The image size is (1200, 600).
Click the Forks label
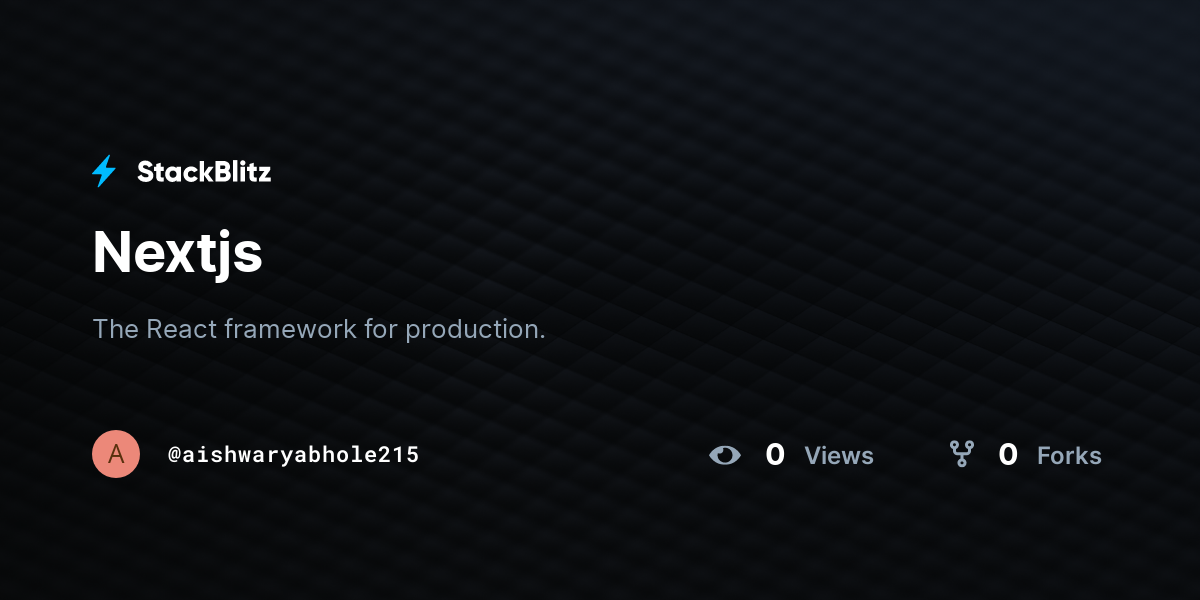[1069, 456]
